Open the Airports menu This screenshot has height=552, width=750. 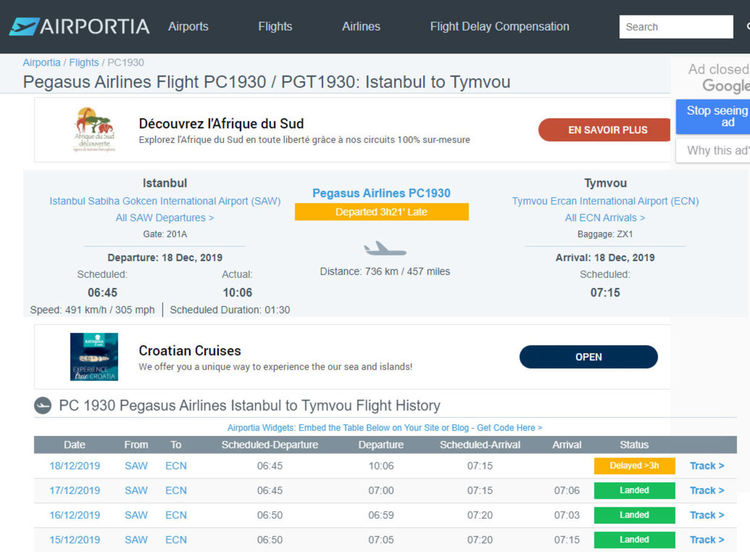(x=187, y=27)
